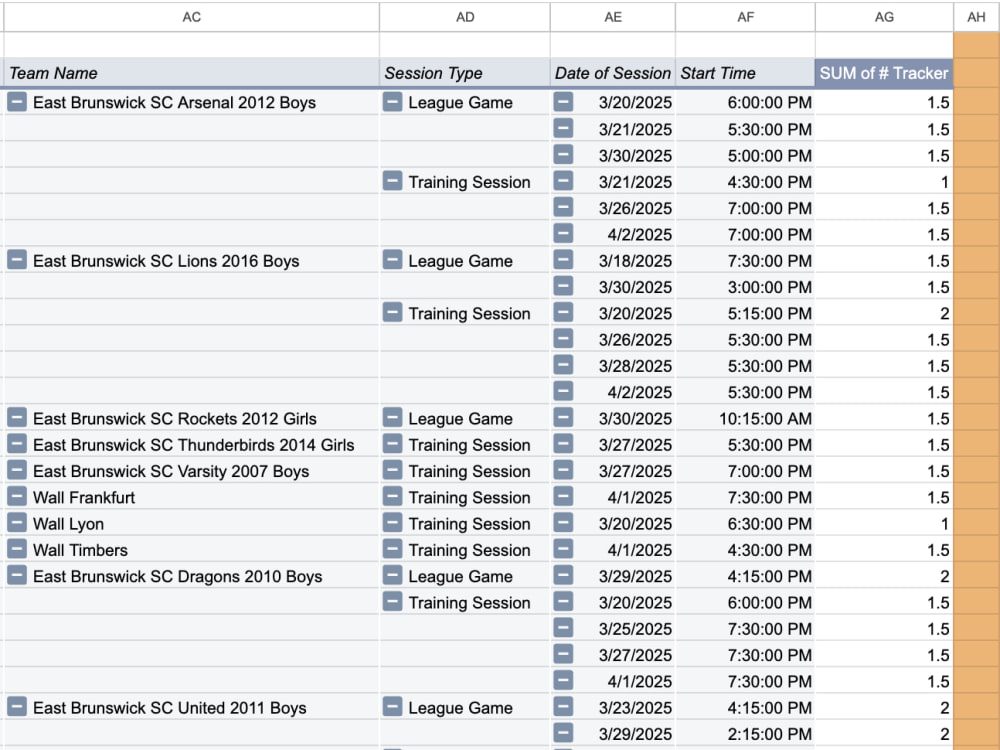This screenshot has height=750, width=1000.
Task: Collapse the East Brunswick SC Lions 2016 Boys group
Action: (17, 260)
